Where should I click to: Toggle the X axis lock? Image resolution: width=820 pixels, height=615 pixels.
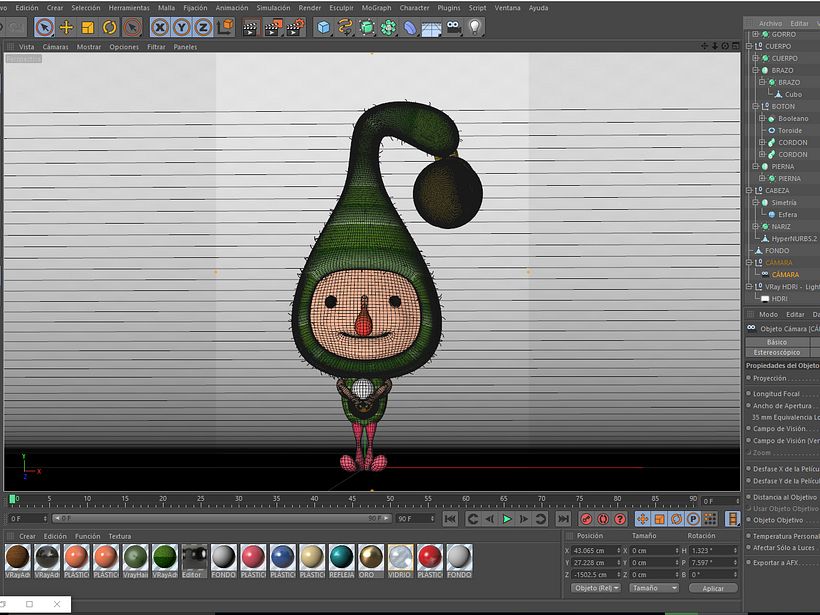click(160, 27)
